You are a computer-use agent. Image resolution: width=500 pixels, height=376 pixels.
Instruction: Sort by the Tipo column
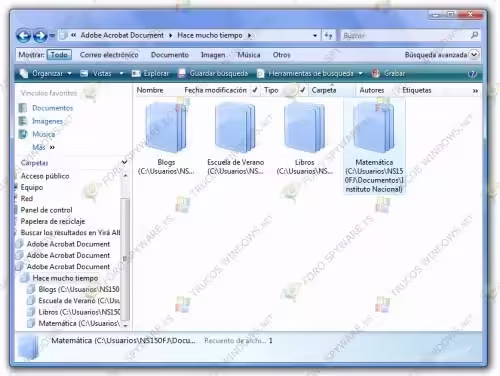point(271,90)
